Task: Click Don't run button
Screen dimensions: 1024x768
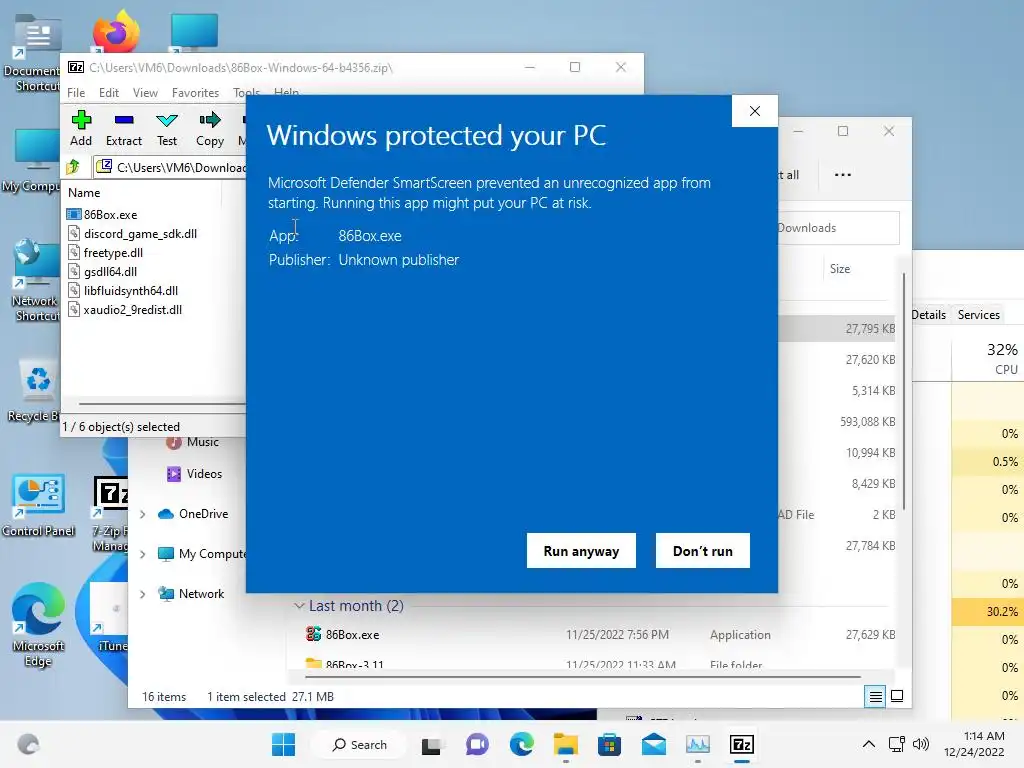Action: pos(703,551)
